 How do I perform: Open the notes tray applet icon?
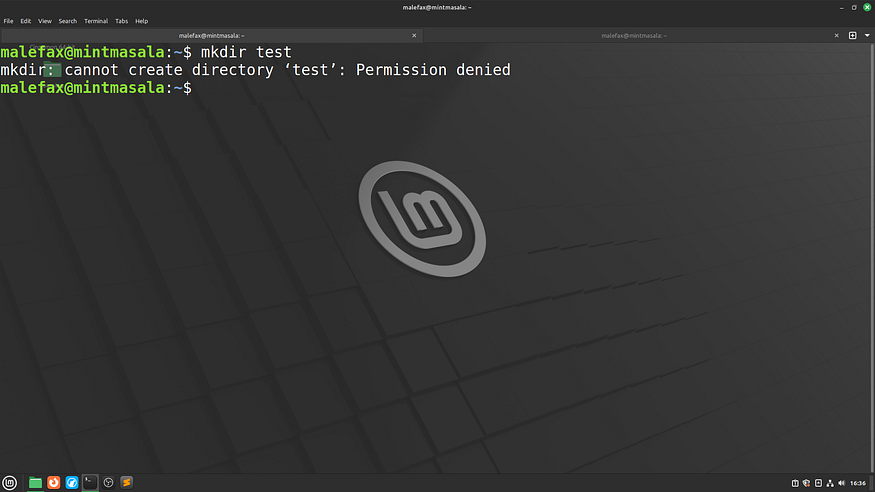(795, 483)
